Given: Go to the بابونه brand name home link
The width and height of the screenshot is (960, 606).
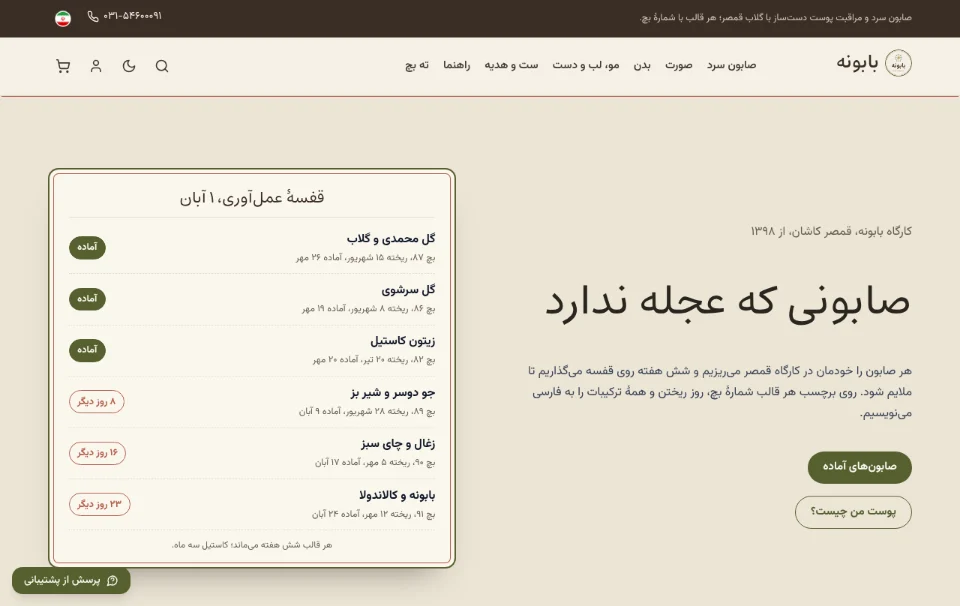Looking at the screenshot, I should click(857, 62).
